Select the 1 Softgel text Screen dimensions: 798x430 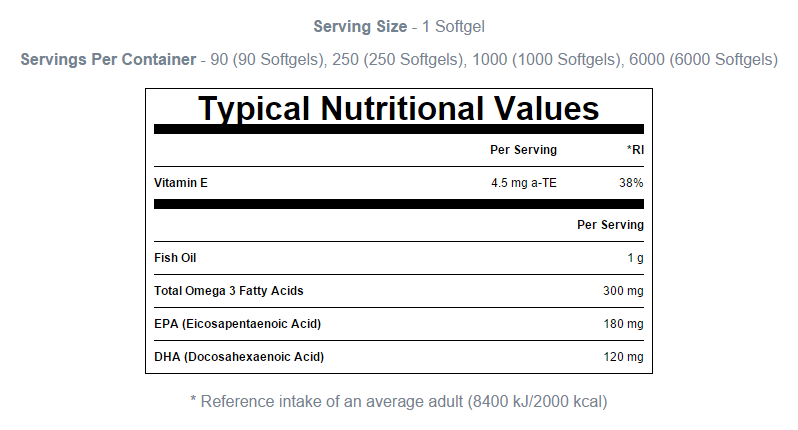click(x=452, y=26)
